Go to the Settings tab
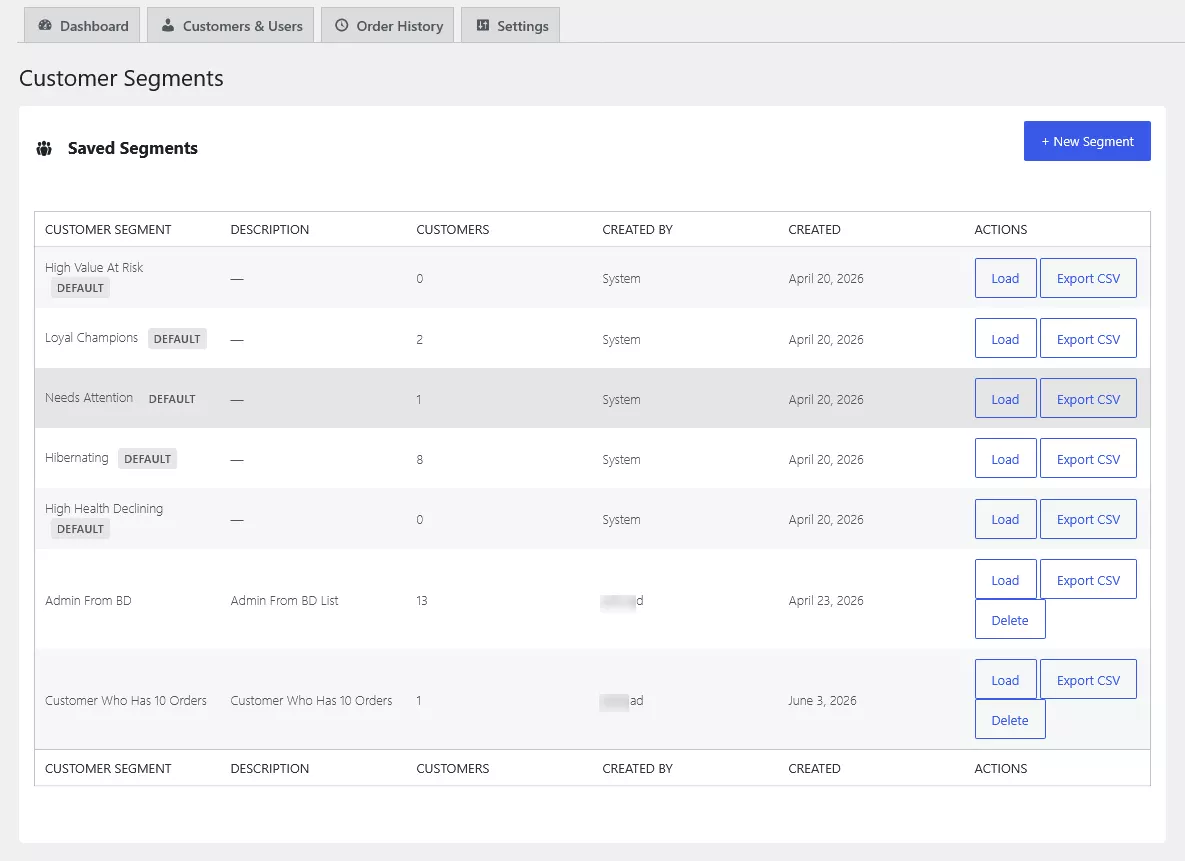This screenshot has height=861, width=1185. click(x=511, y=26)
